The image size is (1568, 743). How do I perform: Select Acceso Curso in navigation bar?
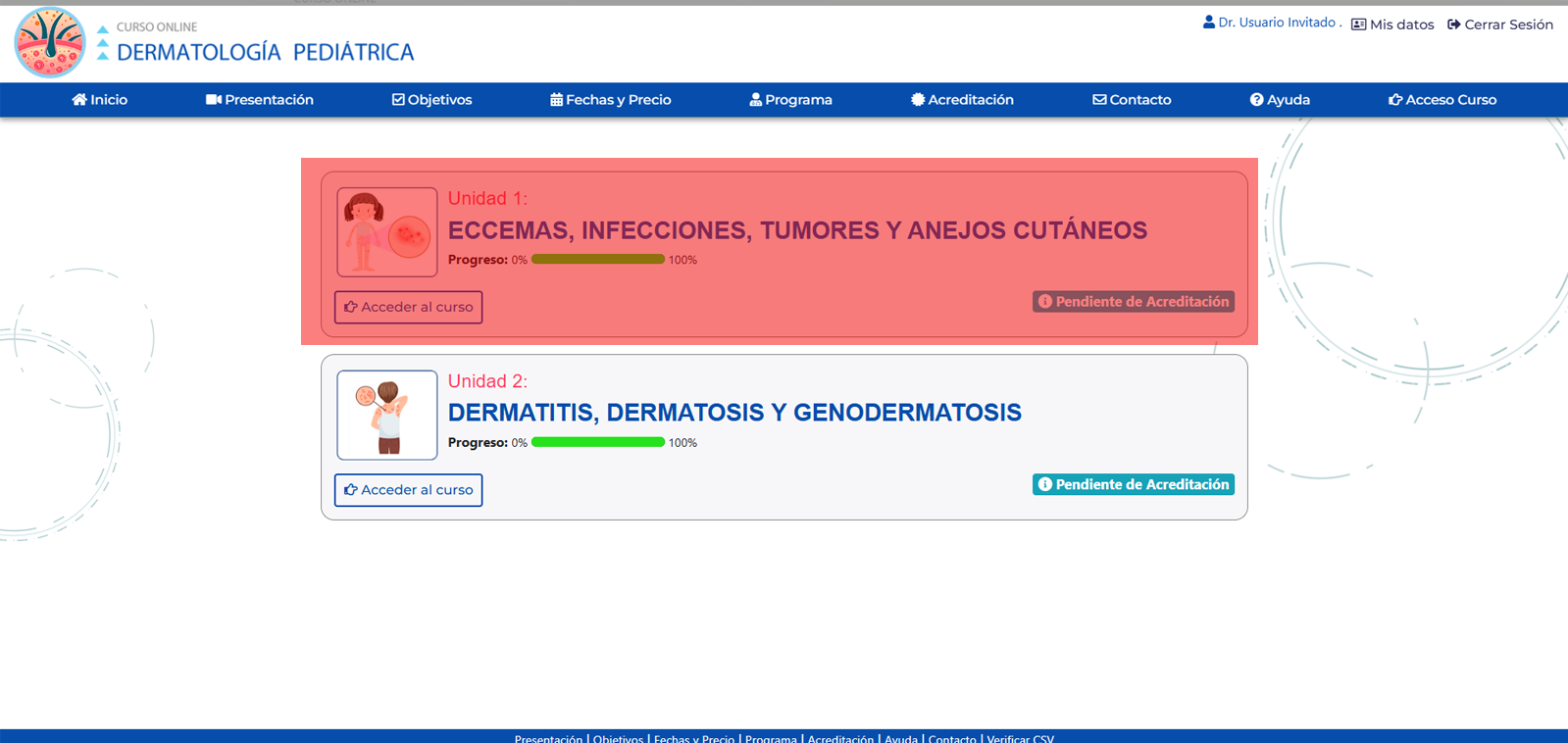click(x=1442, y=100)
